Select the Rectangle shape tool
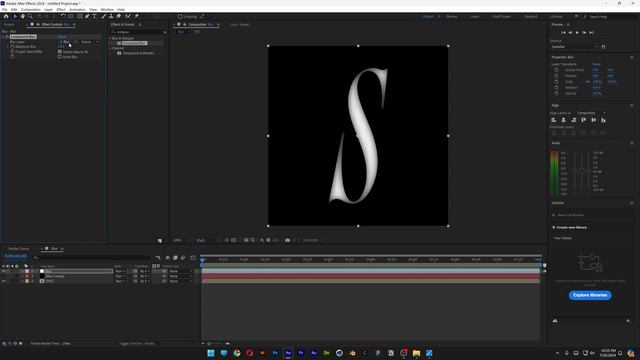Viewport: 640px width, 360px height. click(80, 16)
